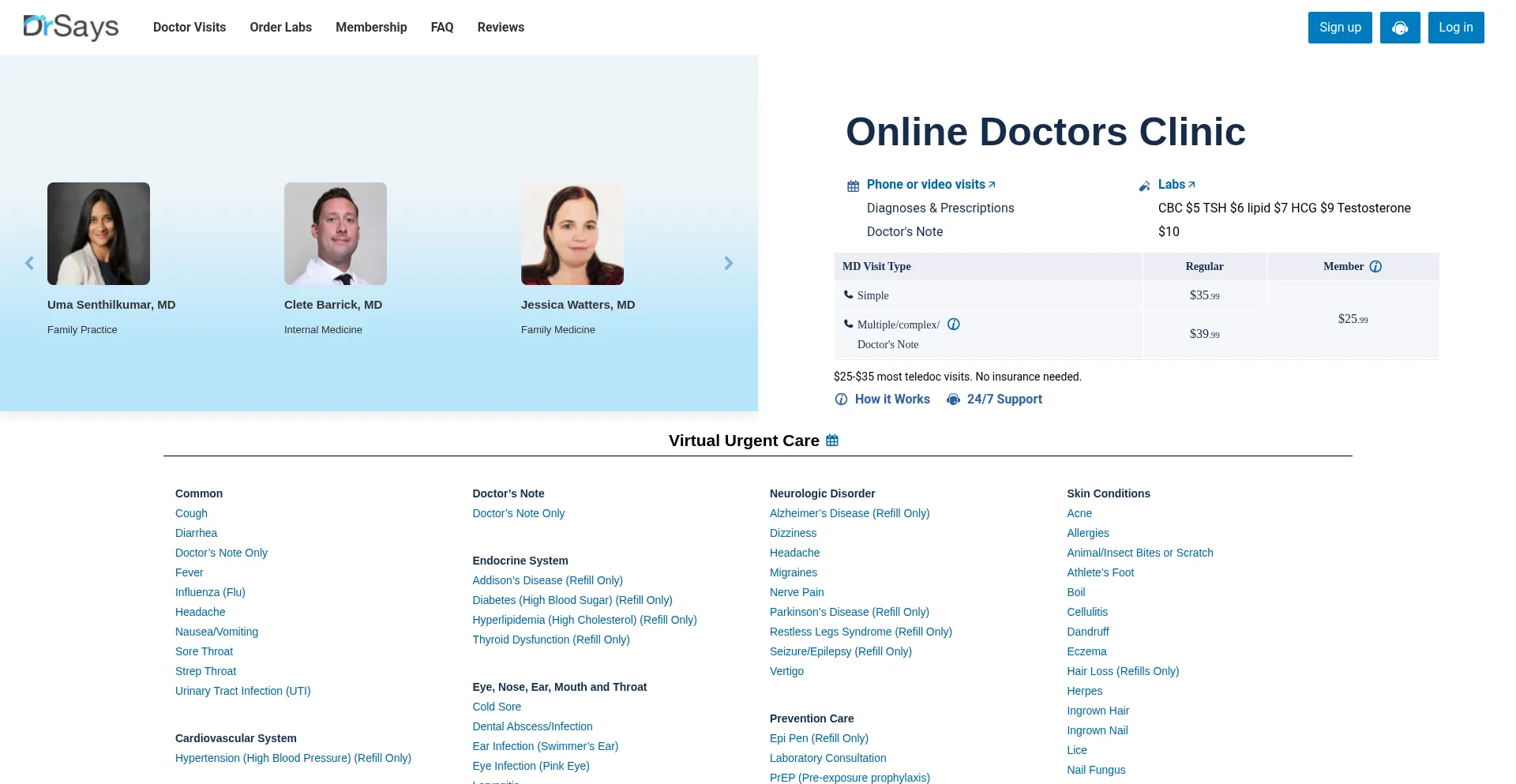Open the Reviews page

point(500,27)
